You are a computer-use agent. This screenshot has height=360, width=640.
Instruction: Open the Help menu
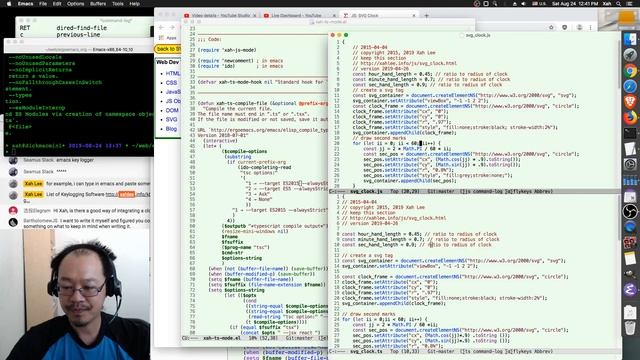click(135, 4)
